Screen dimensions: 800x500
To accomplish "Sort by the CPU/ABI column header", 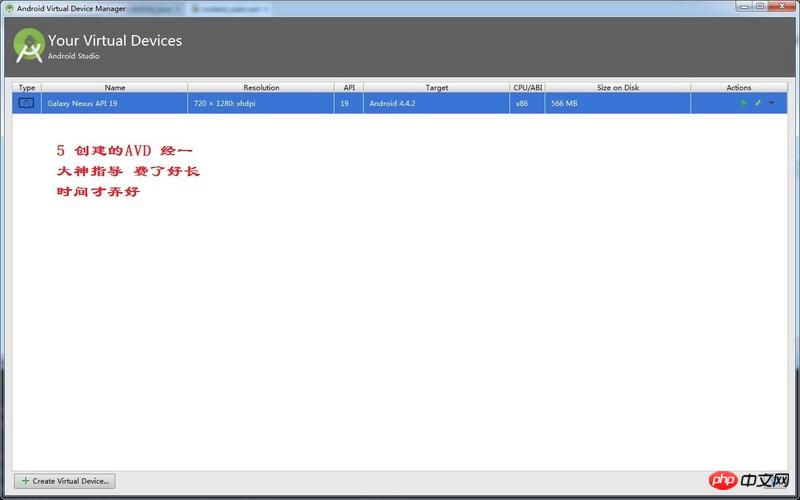I will point(527,88).
